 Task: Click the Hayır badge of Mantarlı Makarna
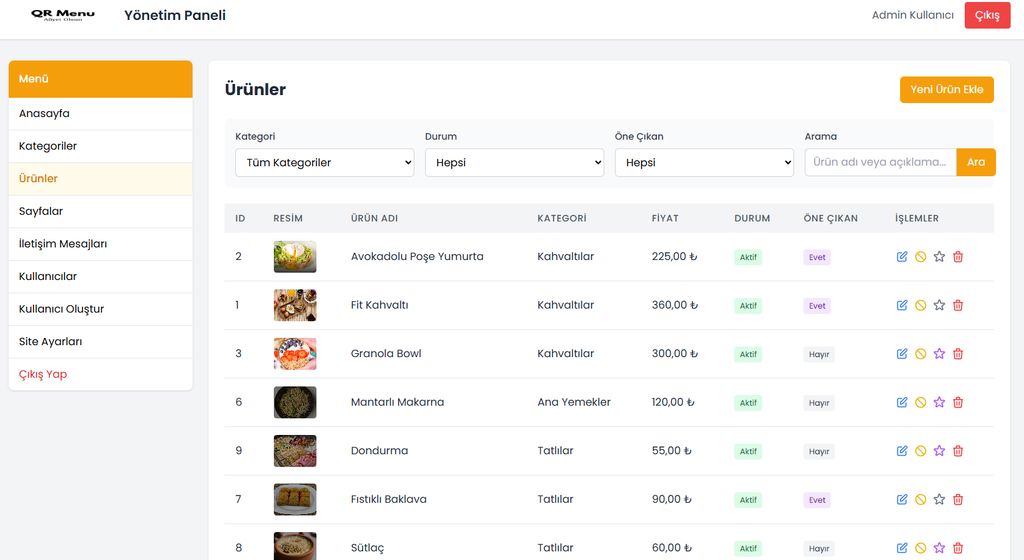coord(819,403)
